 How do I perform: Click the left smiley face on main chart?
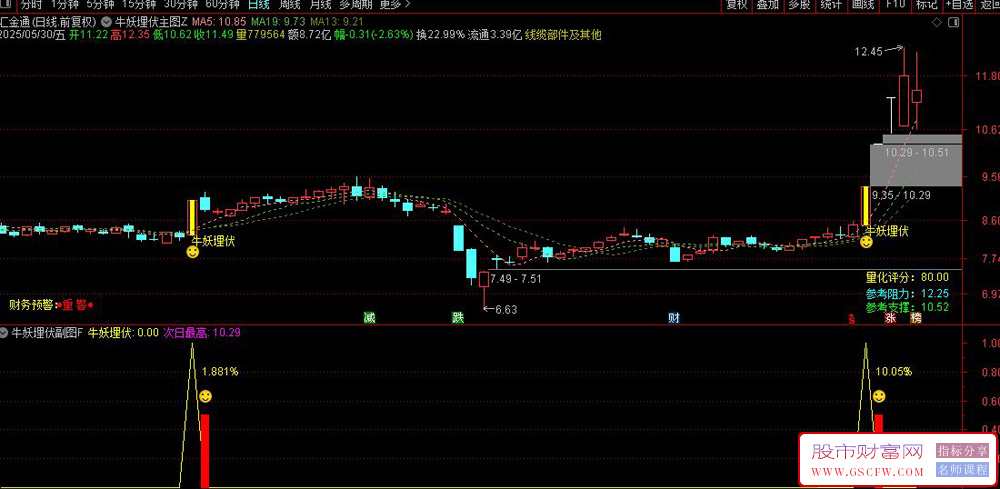tap(192, 252)
